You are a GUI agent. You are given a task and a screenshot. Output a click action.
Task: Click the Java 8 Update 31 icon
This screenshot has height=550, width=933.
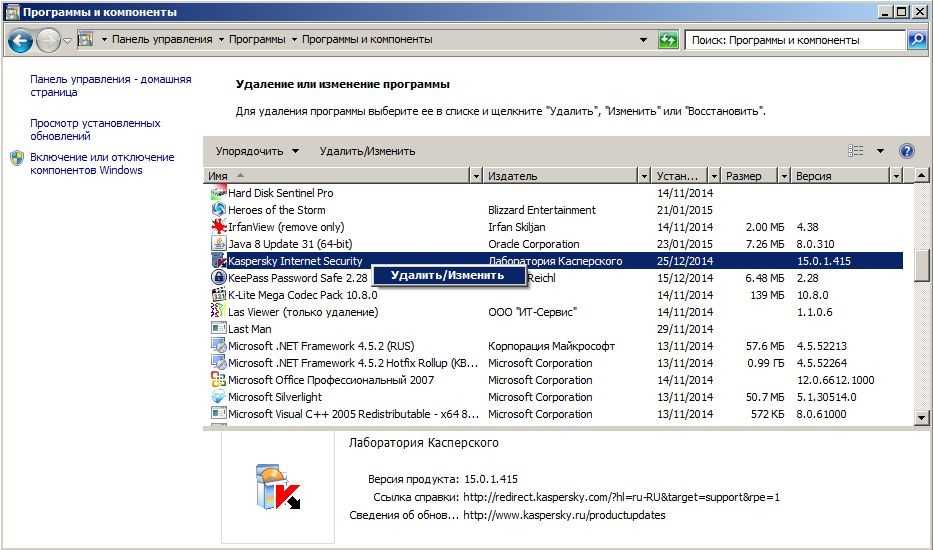click(218, 243)
